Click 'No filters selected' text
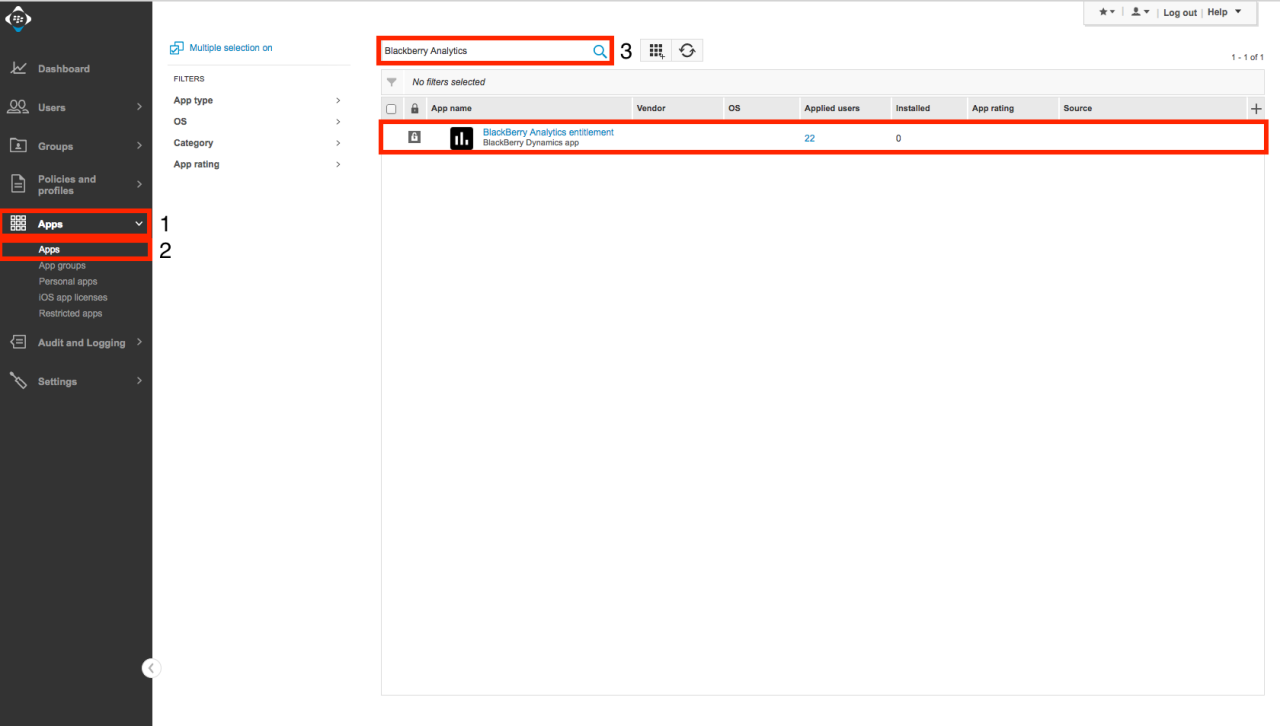The height and width of the screenshot is (726, 1280). pos(449,82)
